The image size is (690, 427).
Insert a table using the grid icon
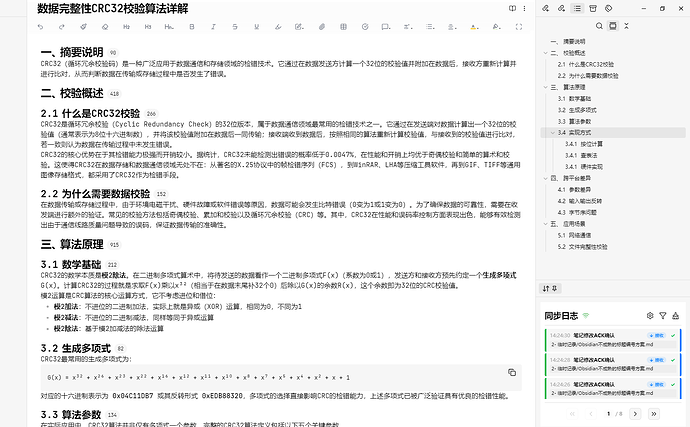coord(343,27)
